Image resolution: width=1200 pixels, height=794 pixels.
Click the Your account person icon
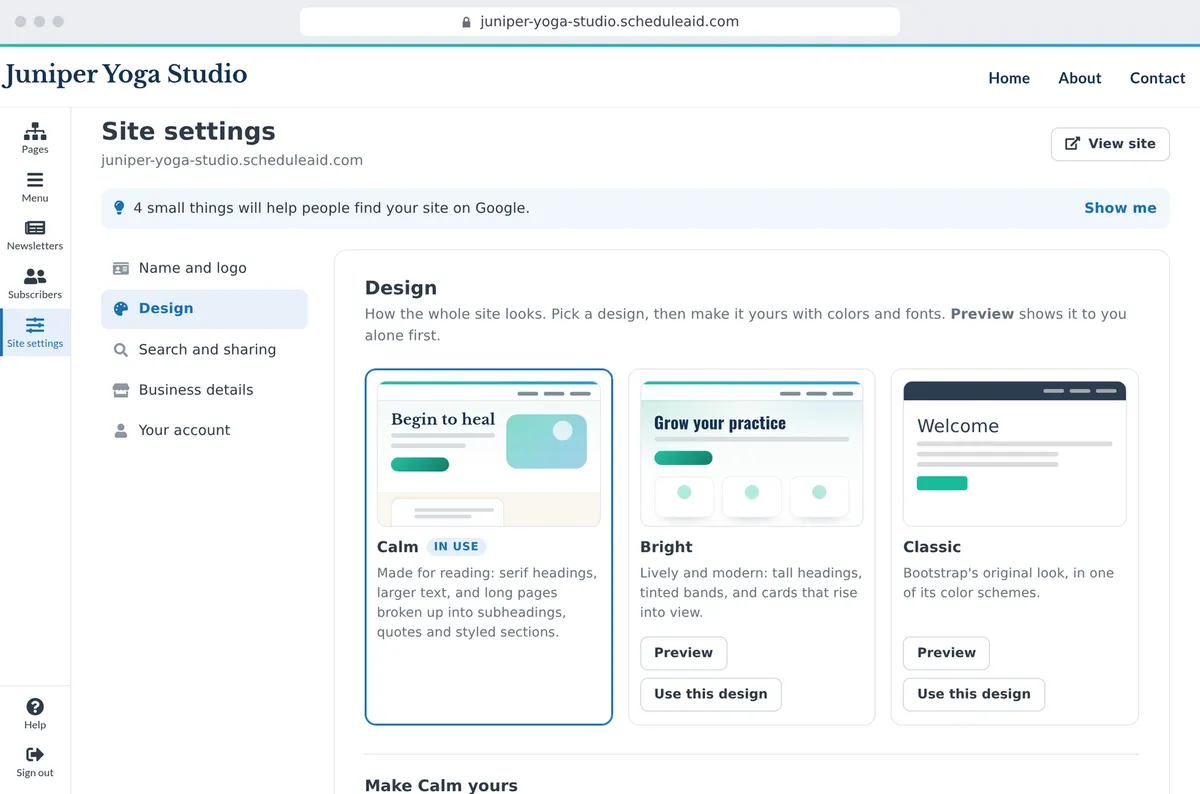pos(121,431)
